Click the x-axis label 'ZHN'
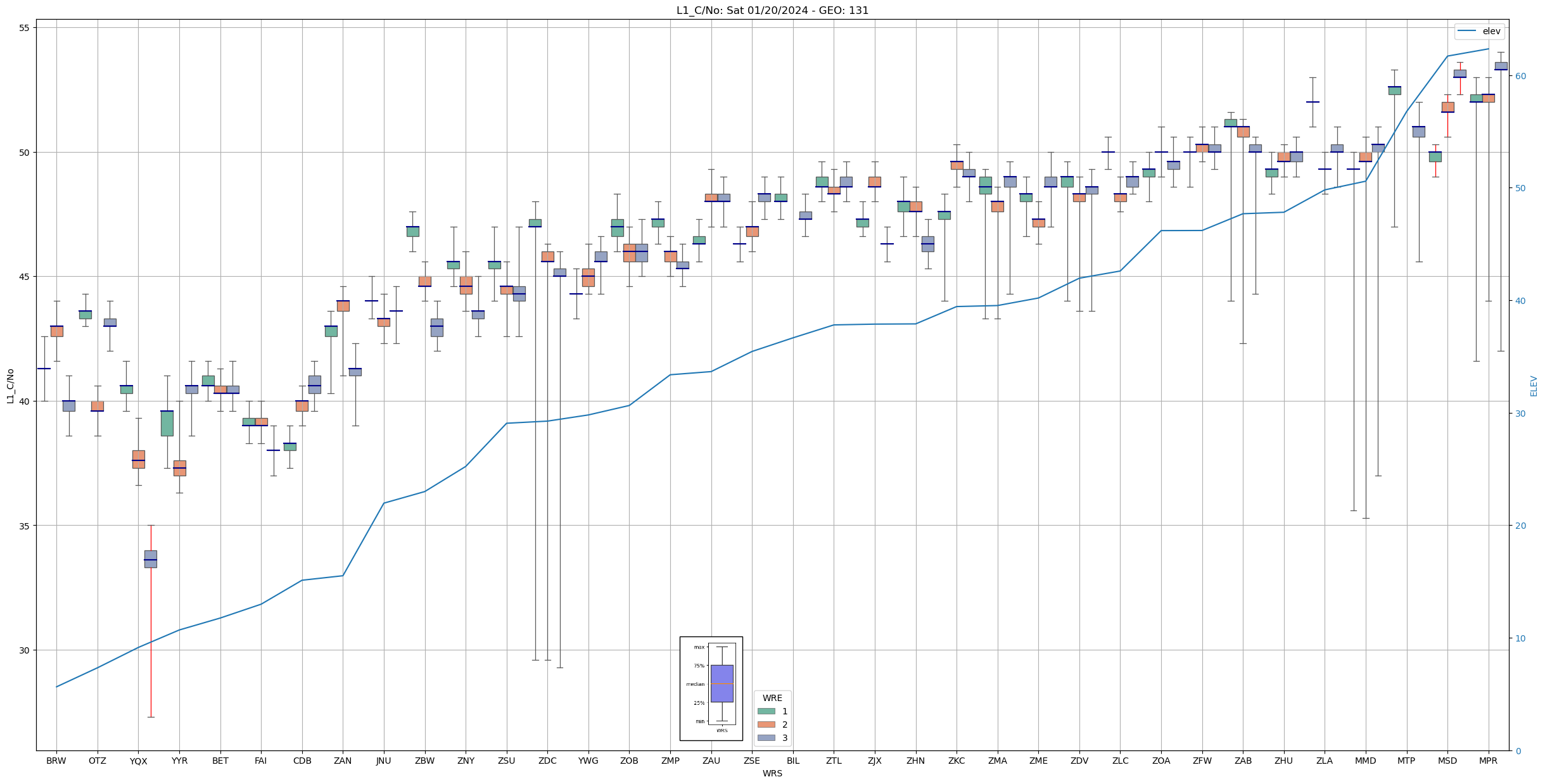Viewport: 1545px width, 784px height. 915,761
